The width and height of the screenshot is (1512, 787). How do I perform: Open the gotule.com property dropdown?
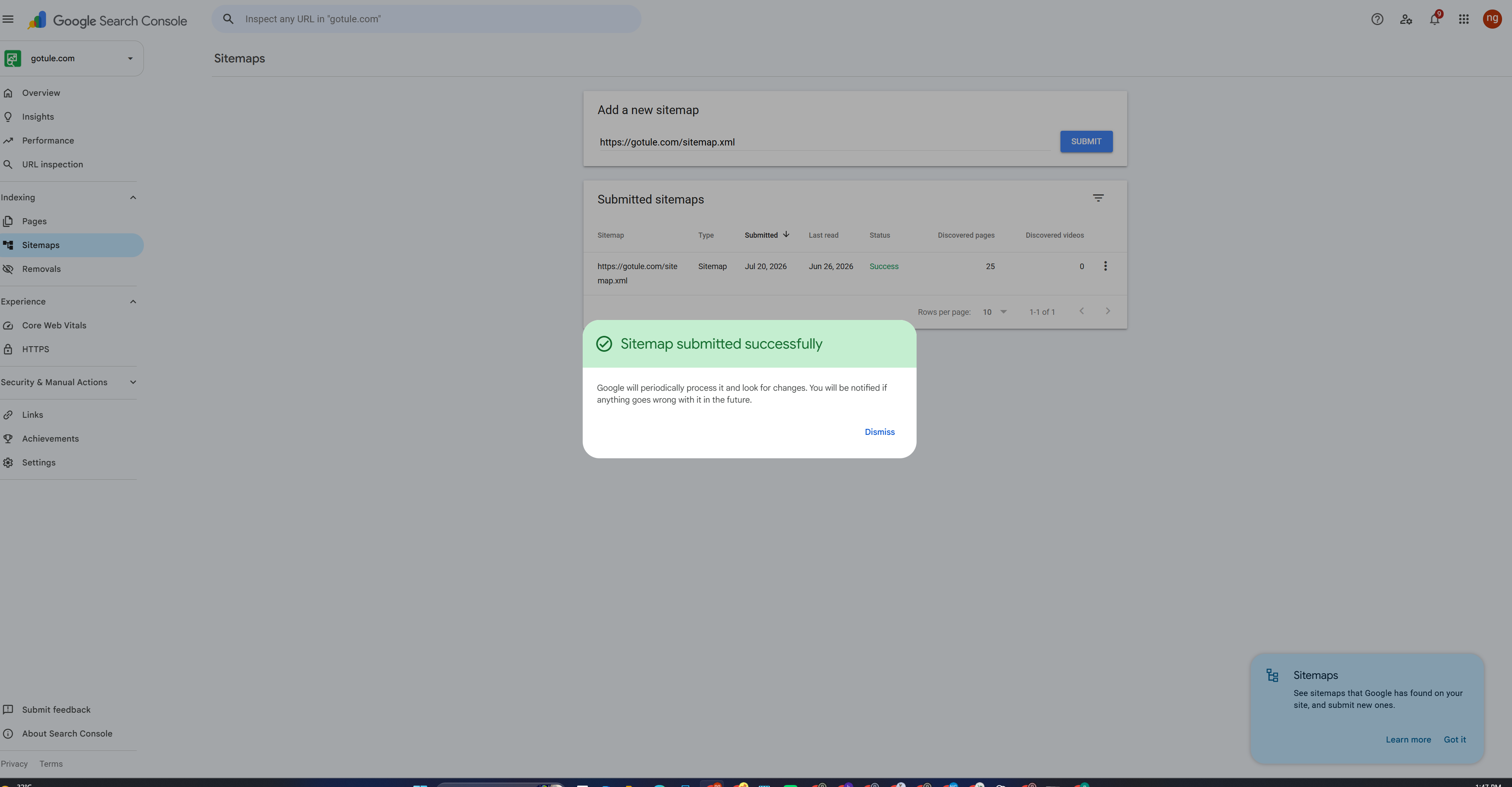pyautogui.click(x=72, y=58)
